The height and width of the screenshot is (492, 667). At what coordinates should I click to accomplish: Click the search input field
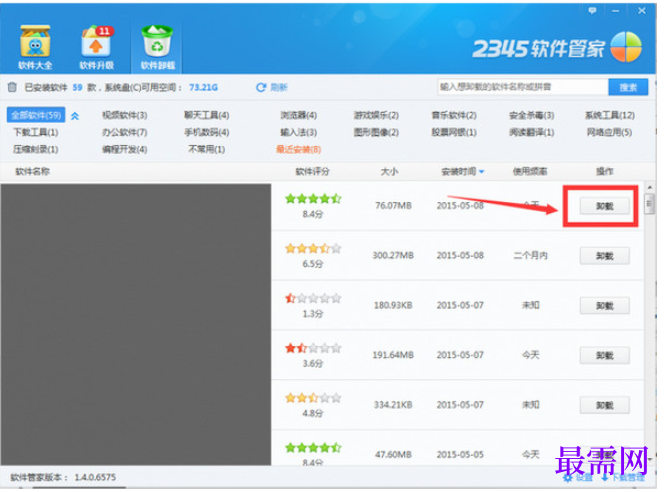523,87
